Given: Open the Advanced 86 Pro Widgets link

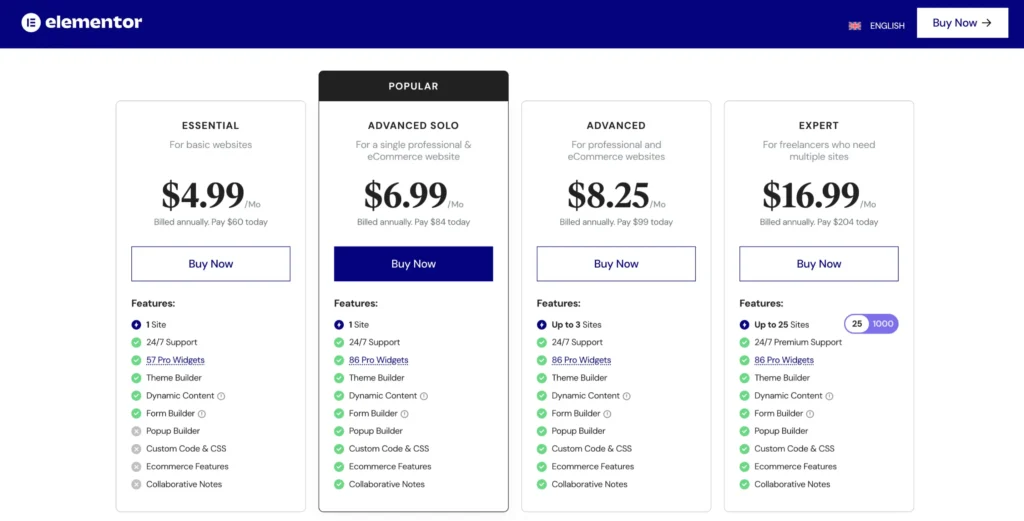Looking at the screenshot, I should tap(581, 360).
